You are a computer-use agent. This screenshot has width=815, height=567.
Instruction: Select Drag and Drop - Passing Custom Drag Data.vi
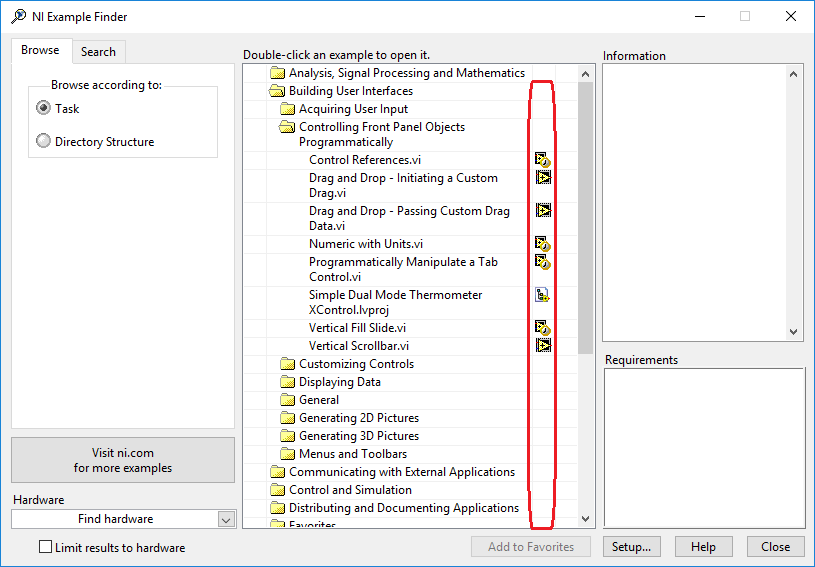pos(410,218)
